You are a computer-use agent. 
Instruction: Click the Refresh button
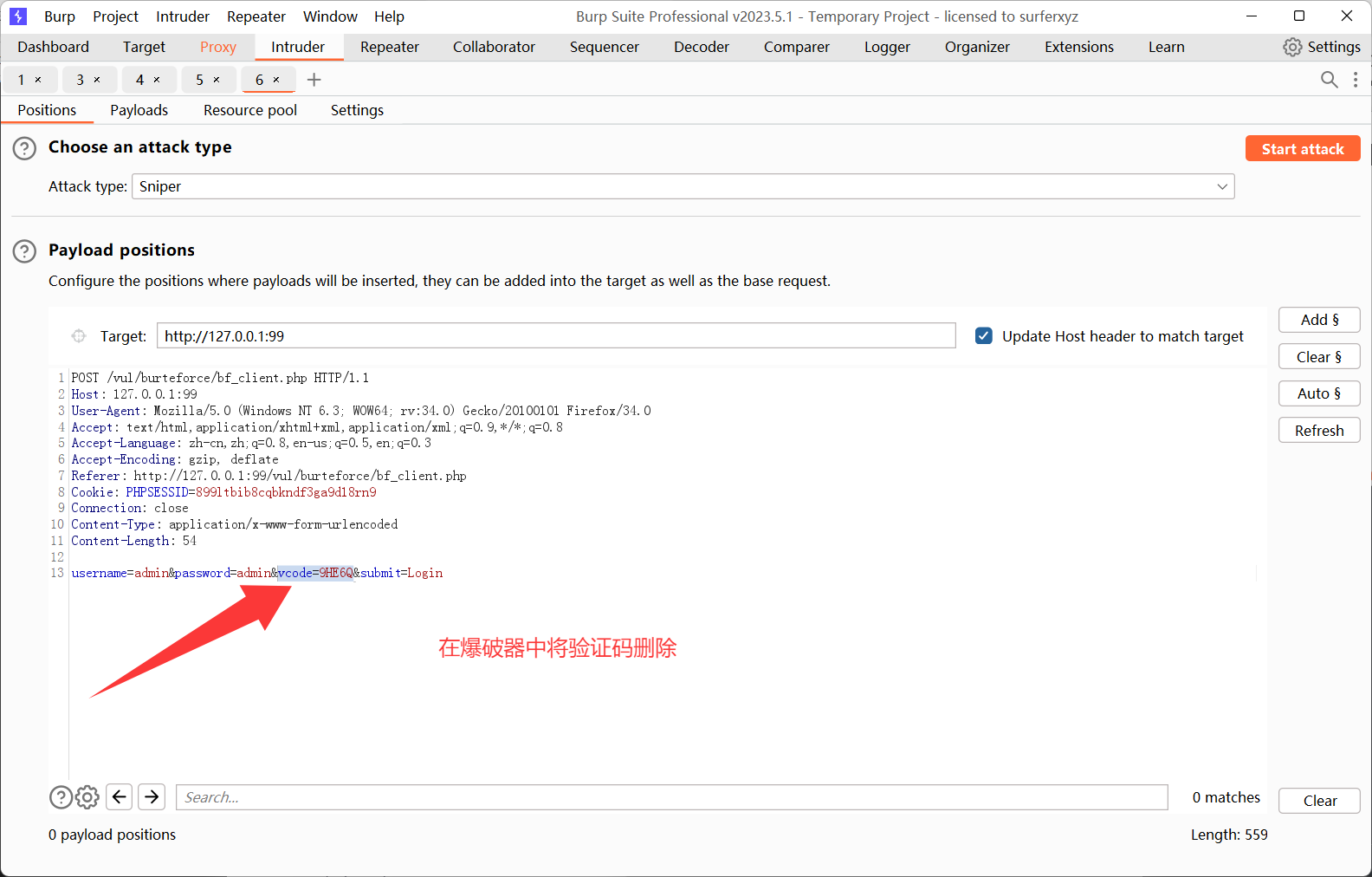tap(1319, 431)
